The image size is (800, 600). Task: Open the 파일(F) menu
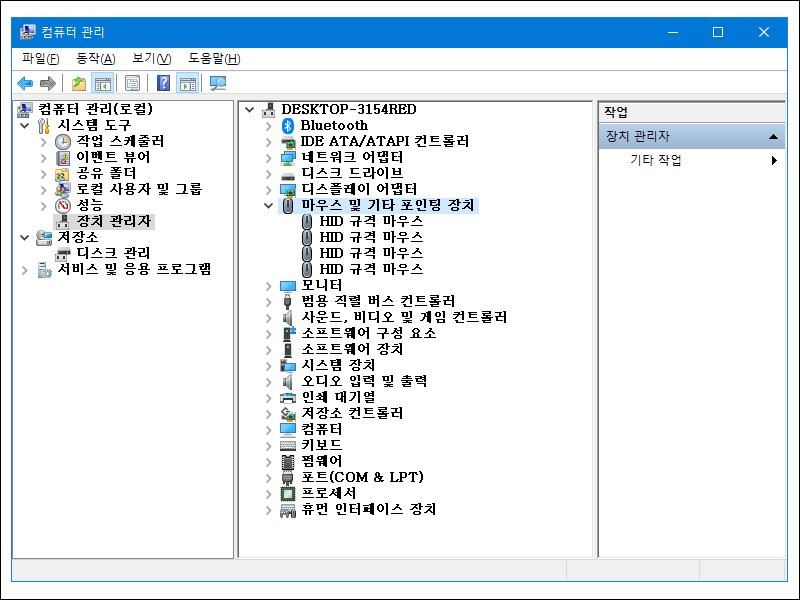40,59
